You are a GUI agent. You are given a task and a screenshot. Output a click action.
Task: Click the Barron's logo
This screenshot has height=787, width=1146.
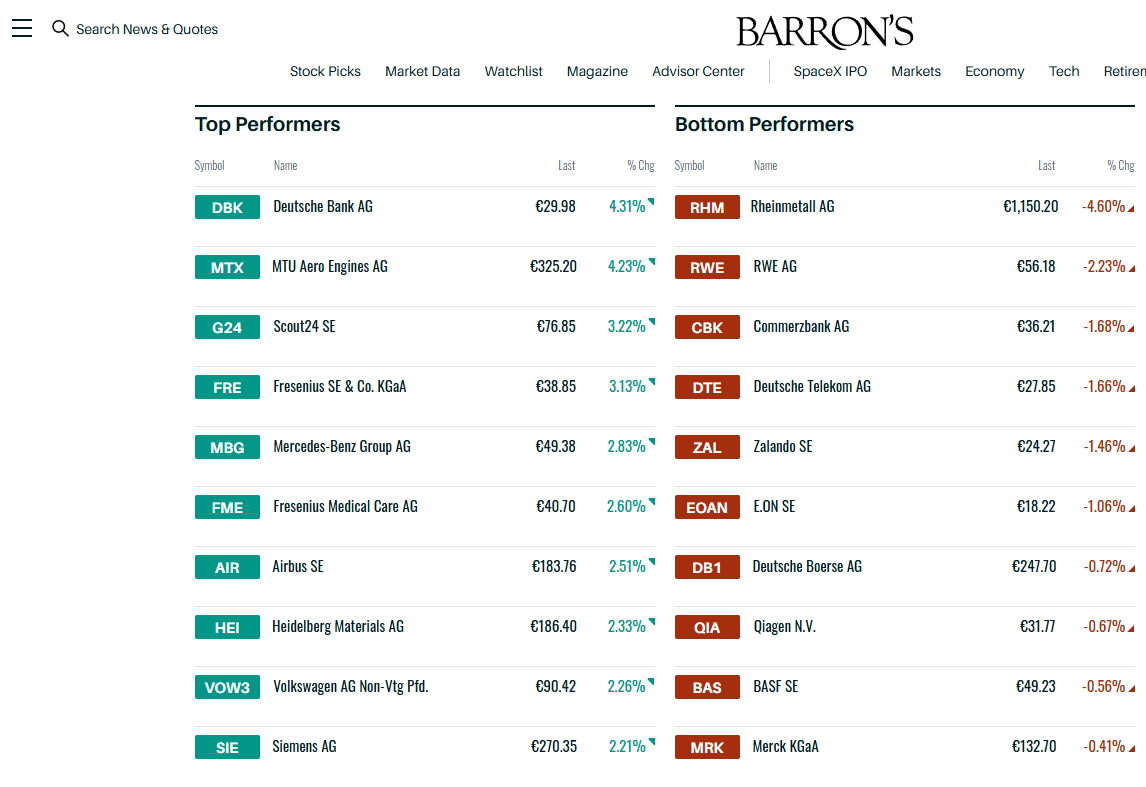click(824, 32)
